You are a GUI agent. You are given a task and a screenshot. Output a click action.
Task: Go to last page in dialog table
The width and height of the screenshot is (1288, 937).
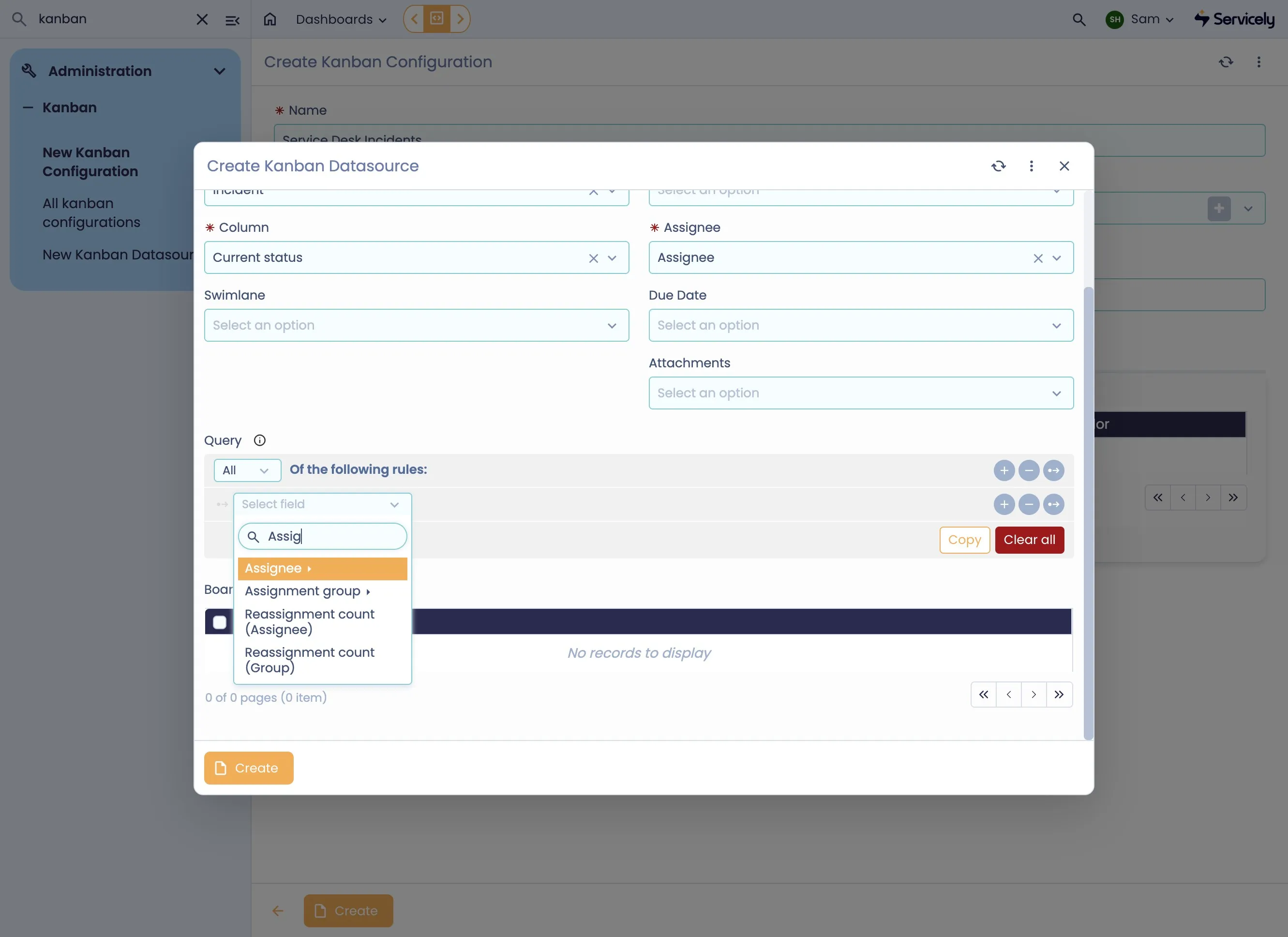[x=1059, y=695]
